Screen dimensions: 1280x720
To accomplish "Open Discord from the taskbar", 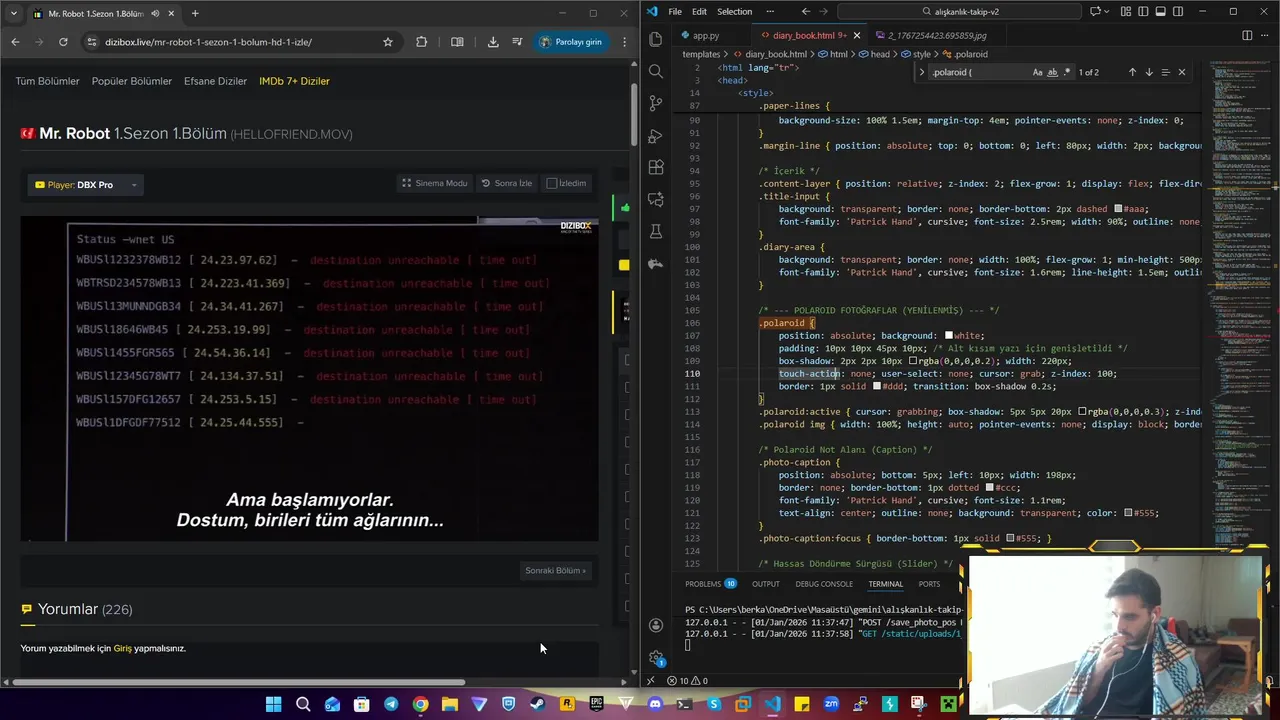I will coord(655,704).
